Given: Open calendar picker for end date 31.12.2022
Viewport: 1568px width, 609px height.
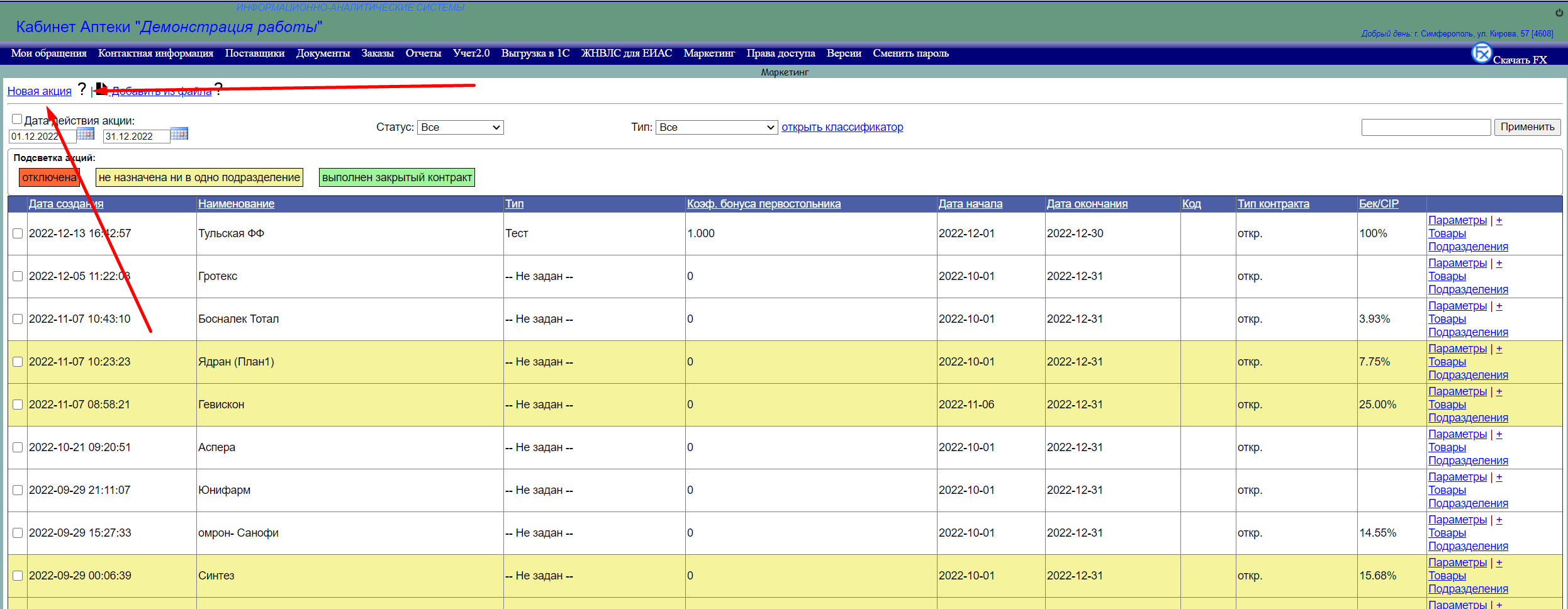Looking at the screenshot, I should [179, 134].
